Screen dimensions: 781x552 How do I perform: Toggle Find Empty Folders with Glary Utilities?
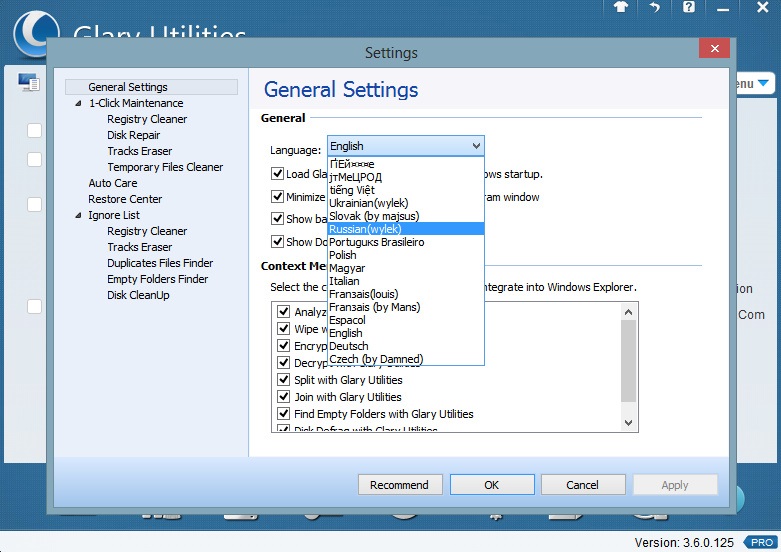284,414
